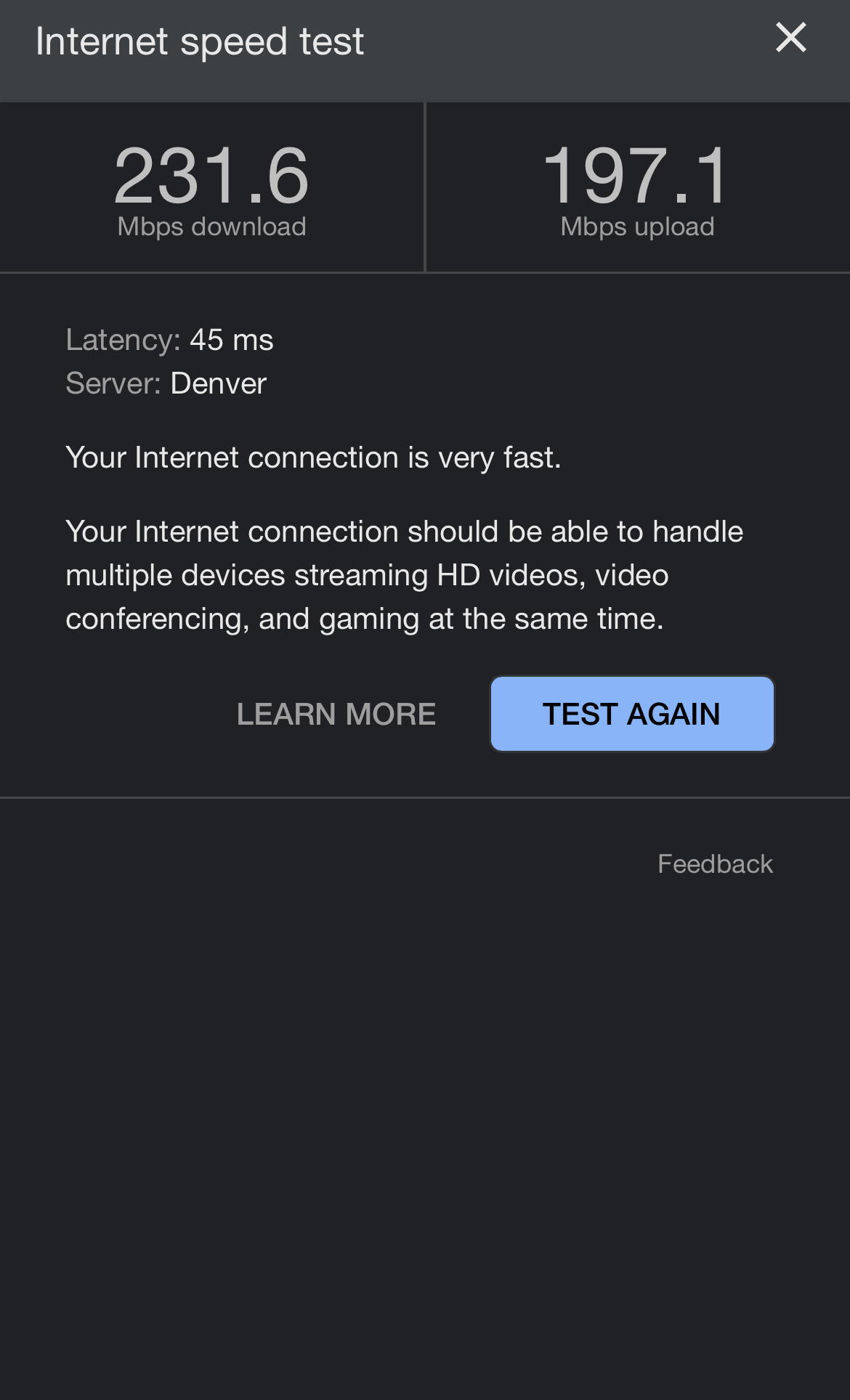Click the Denver server name
Screen dimensions: 850x1400
219,383
